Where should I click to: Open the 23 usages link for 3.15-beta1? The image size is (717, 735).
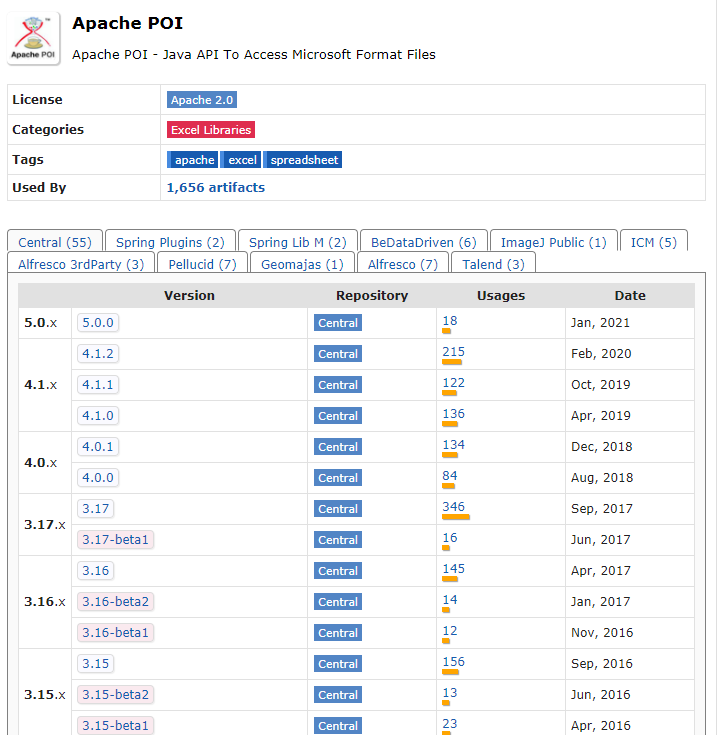pyautogui.click(x=449, y=723)
